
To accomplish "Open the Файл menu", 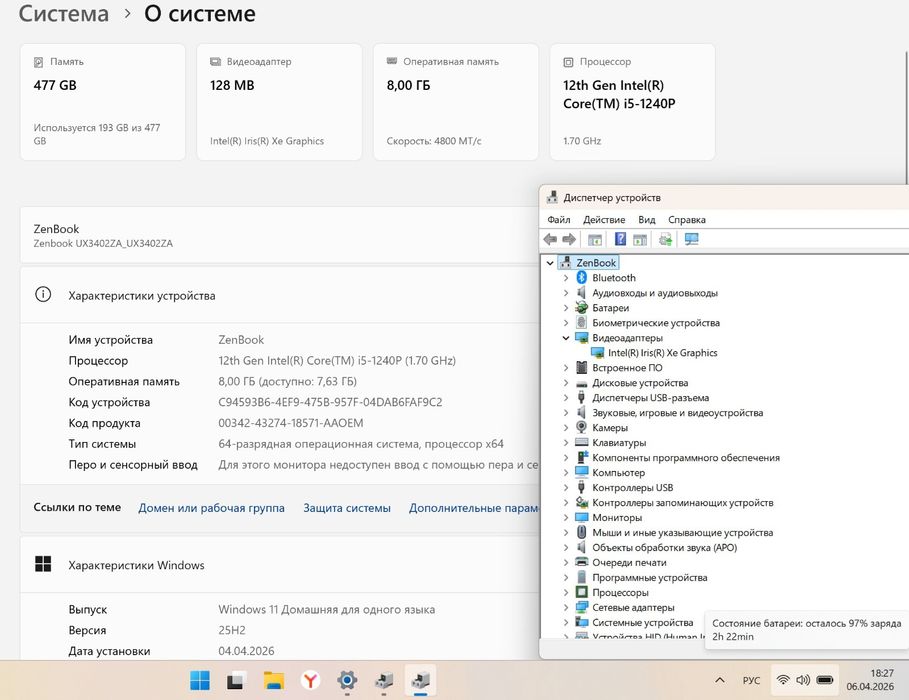I will [x=559, y=219].
